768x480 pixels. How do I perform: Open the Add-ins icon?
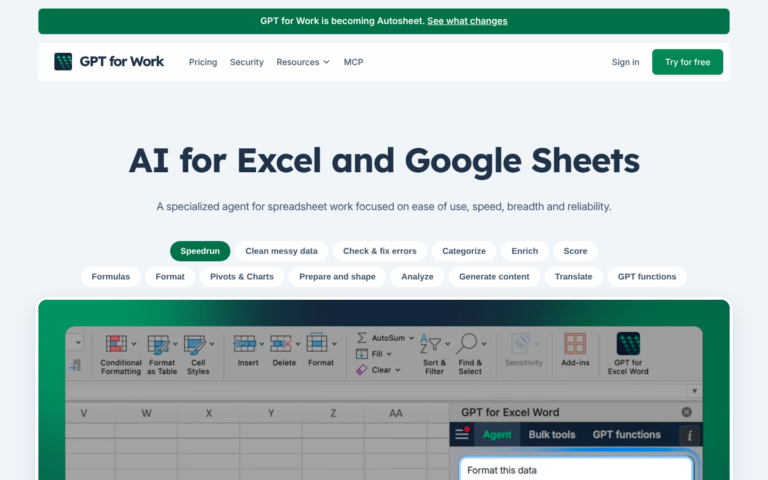coord(575,343)
